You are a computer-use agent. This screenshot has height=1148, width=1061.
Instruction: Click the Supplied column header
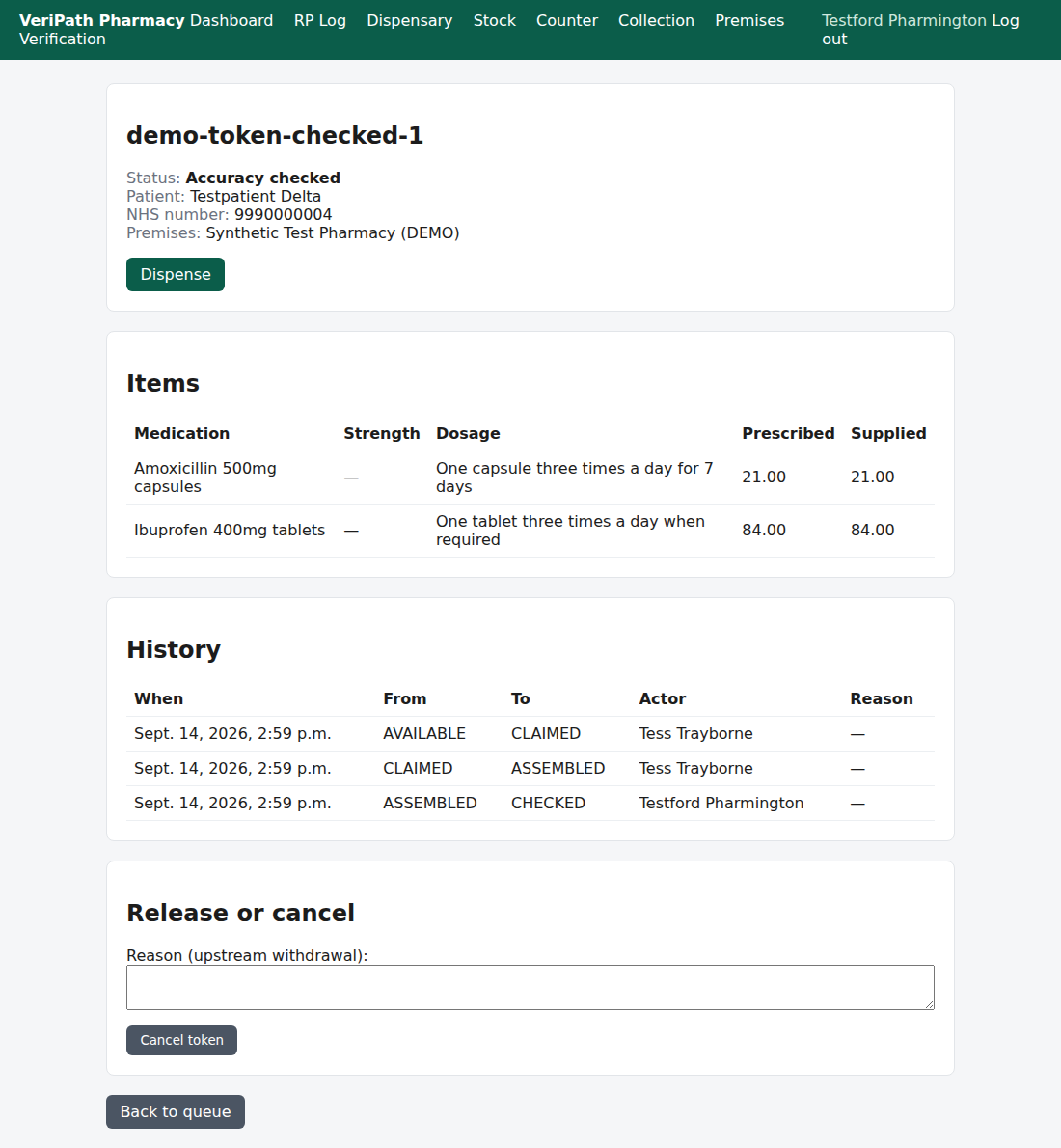pos(888,433)
